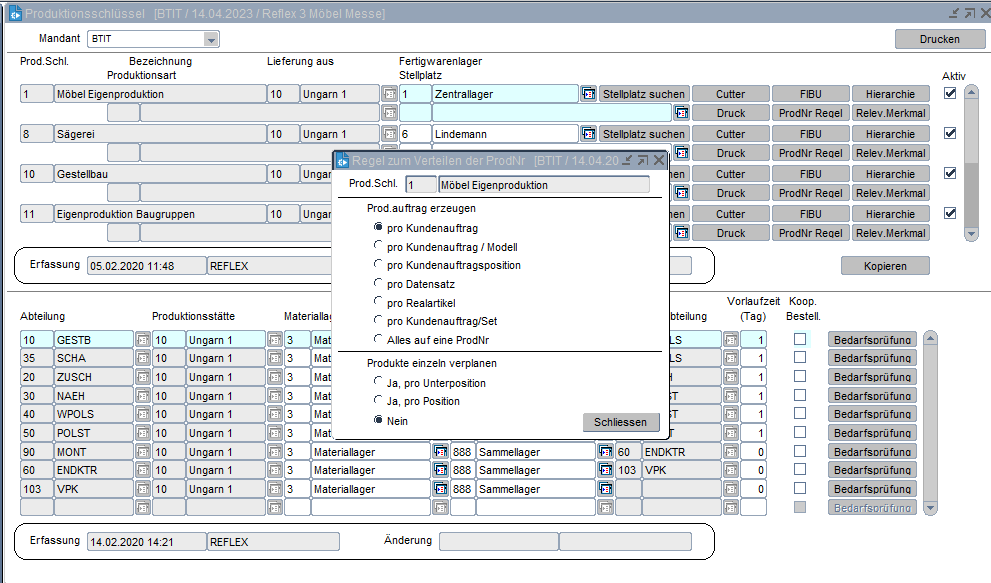Click lookup icon beside Sammellager in MONT row

(x=605, y=452)
